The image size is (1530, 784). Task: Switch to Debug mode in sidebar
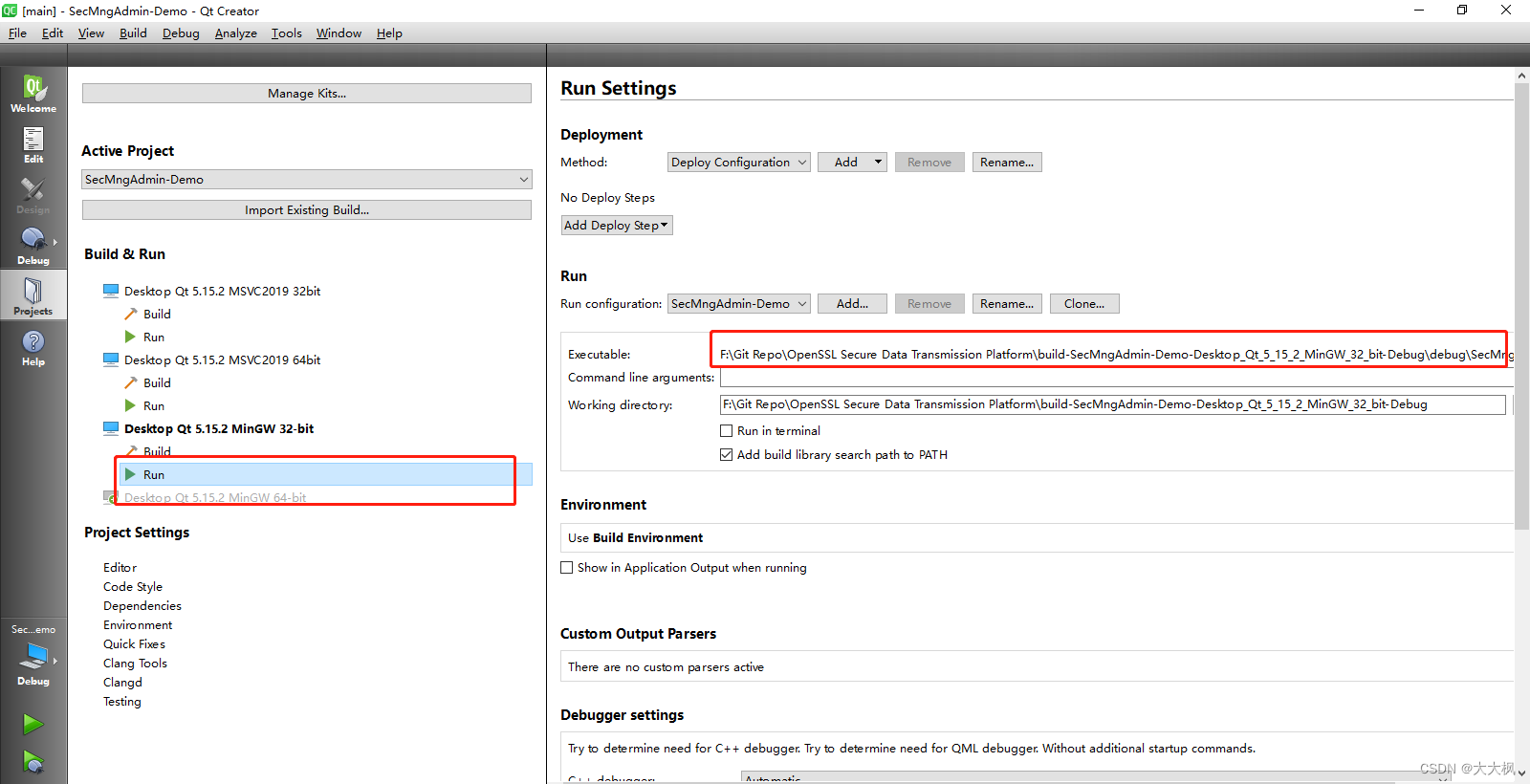[33, 246]
